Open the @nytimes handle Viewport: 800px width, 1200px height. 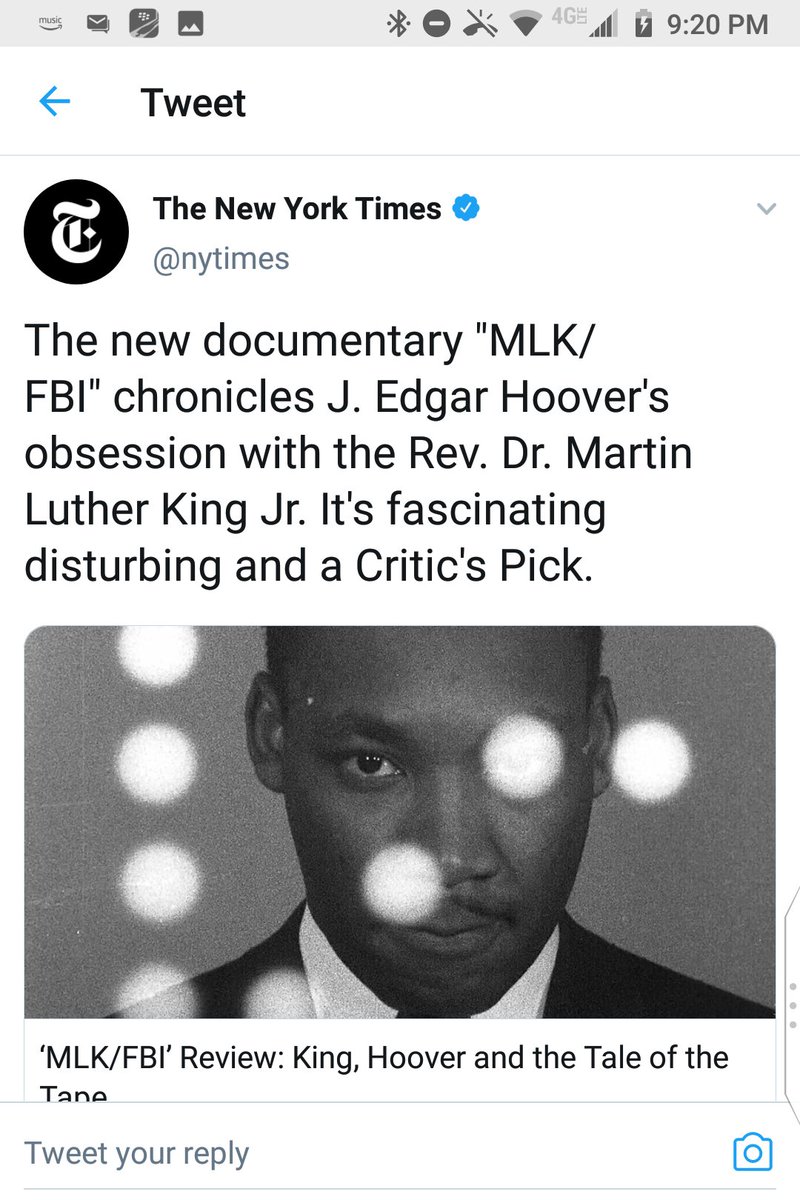pos(221,260)
